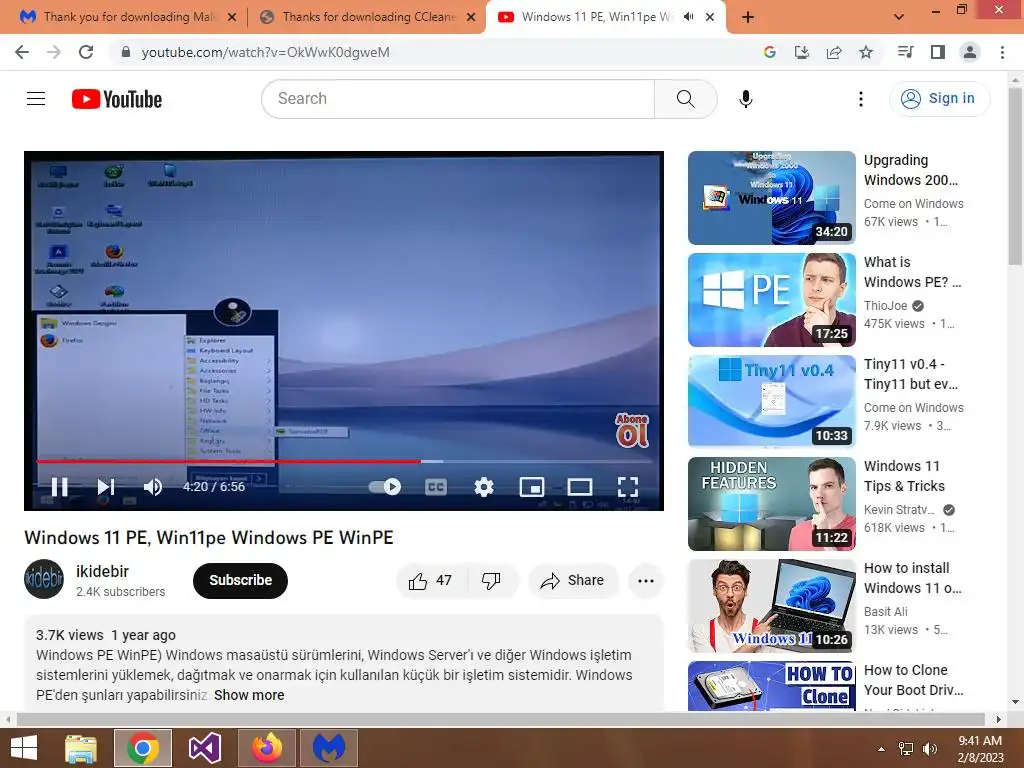Search with your voice microphone

coord(746,99)
